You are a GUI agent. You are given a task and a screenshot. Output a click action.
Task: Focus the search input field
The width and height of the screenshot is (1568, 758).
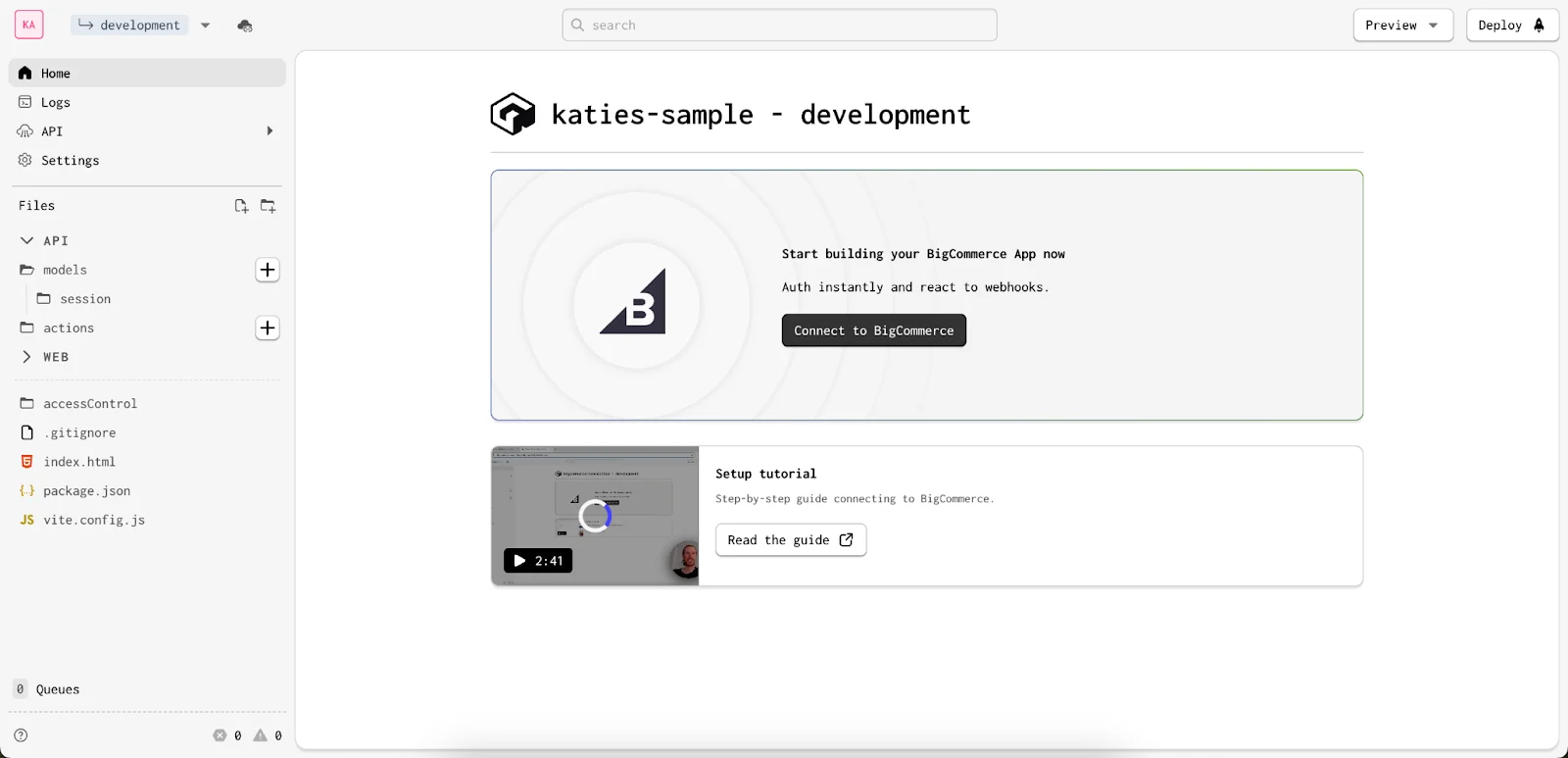(779, 25)
